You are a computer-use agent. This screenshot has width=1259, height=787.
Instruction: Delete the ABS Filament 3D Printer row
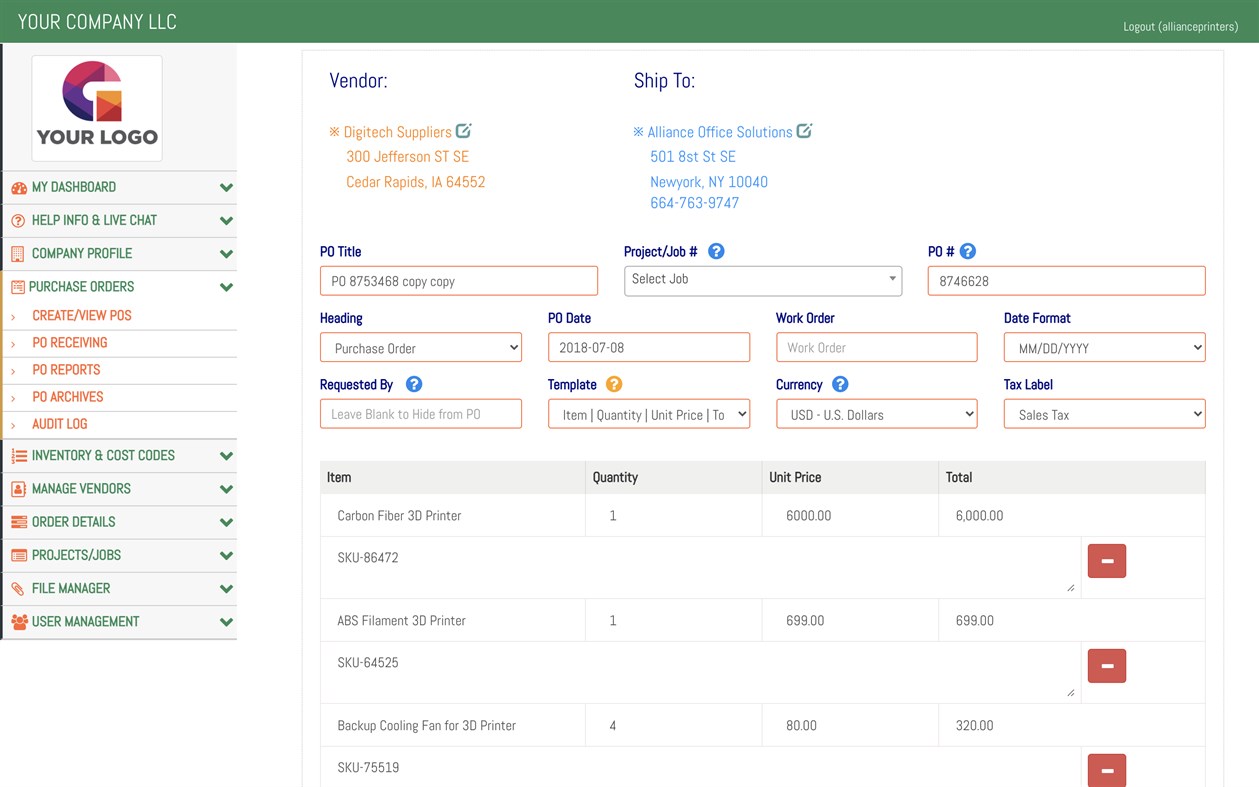1106,665
